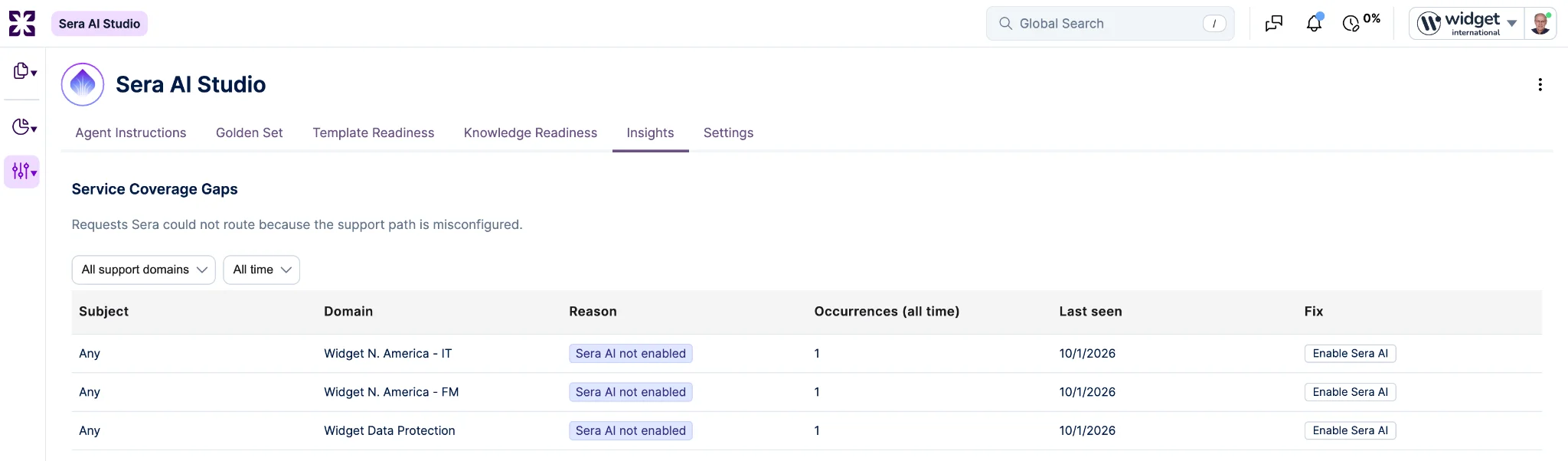Viewport: 1568px width, 461px height.
Task: Enable Sera AI for Widget N. America - IT
Action: 1351,354
